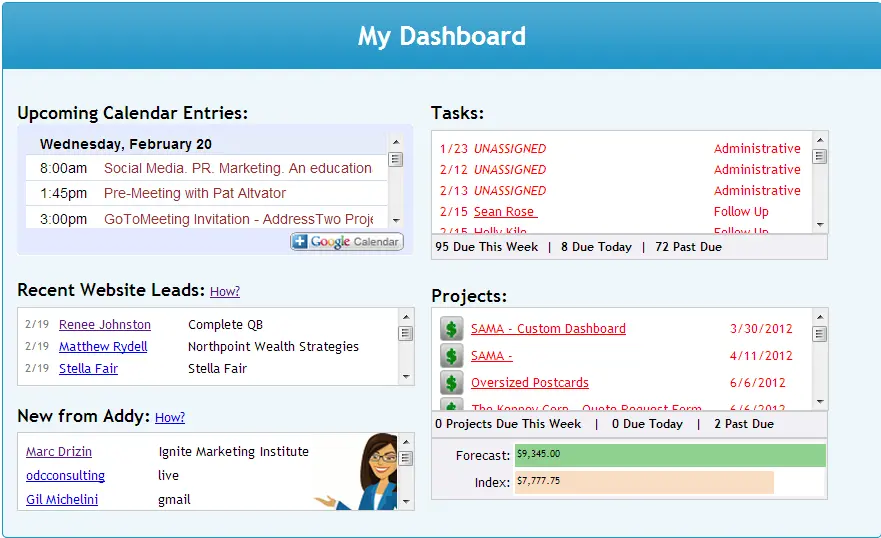881x538 pixels.
Task: Click the Google Calendar add button
Action: point(347,241)
